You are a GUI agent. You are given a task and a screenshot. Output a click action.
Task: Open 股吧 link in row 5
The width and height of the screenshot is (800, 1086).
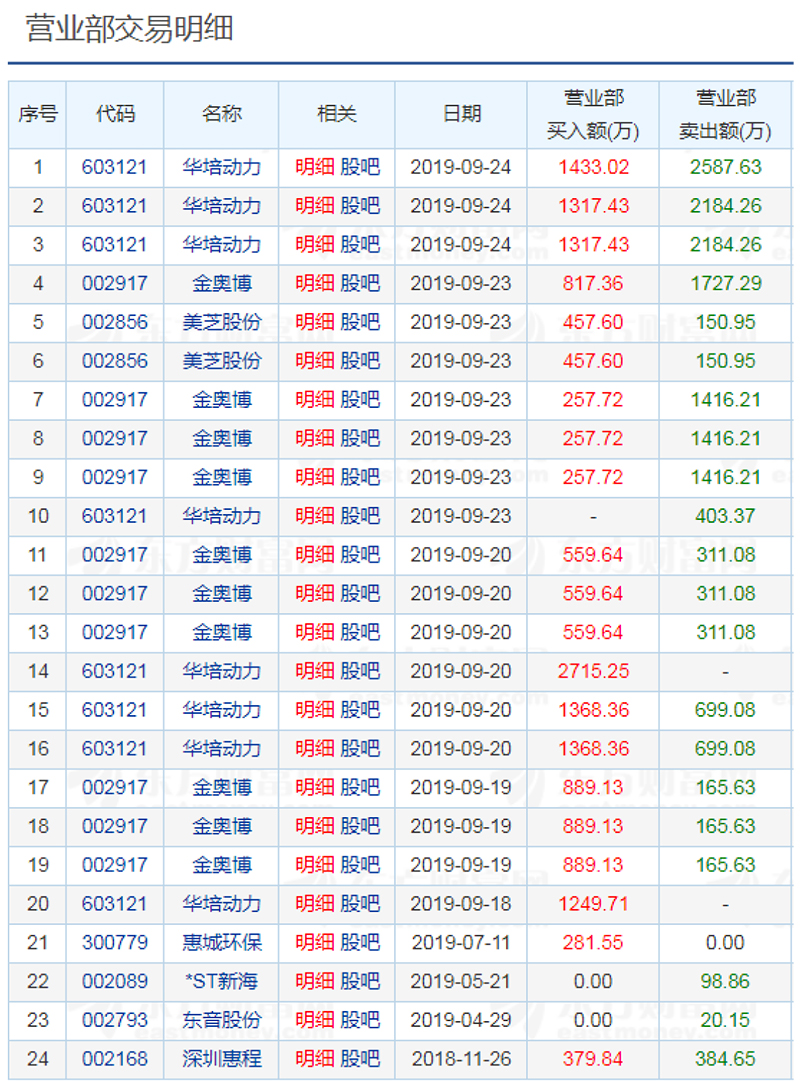click(x=360, y=322)
